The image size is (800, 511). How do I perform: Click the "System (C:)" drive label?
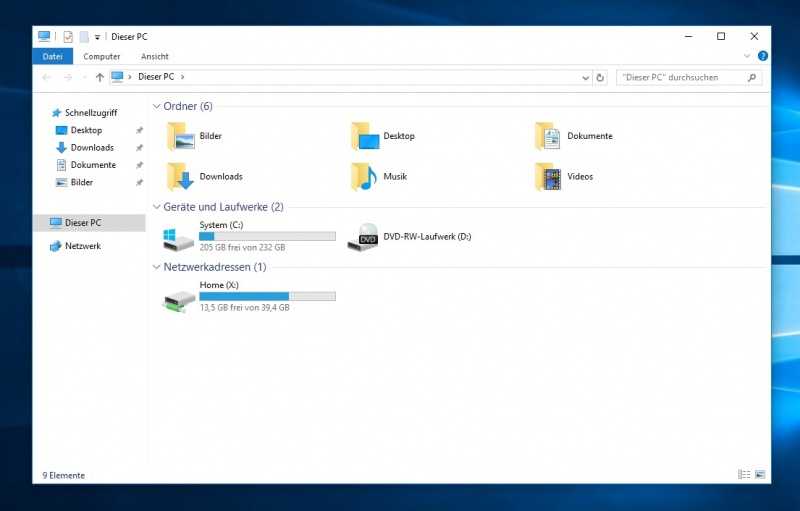pos(221,225)
